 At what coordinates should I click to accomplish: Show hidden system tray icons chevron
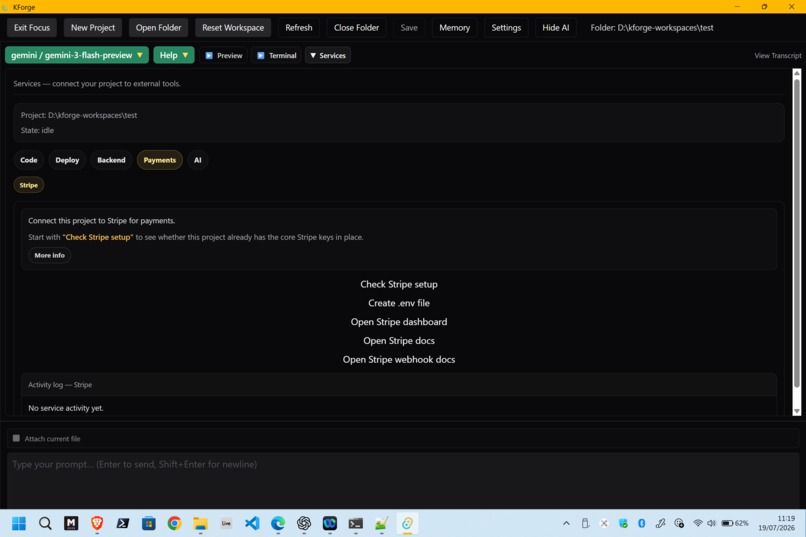click(x=566, y=523)
